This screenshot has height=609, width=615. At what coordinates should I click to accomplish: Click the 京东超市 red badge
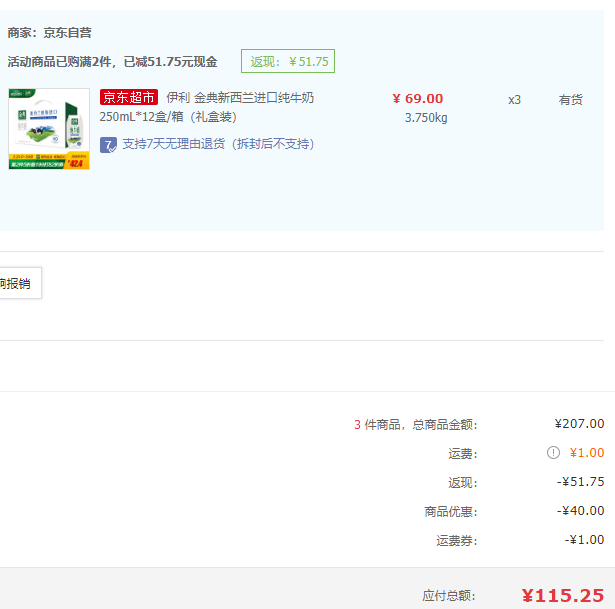[129, 97]
